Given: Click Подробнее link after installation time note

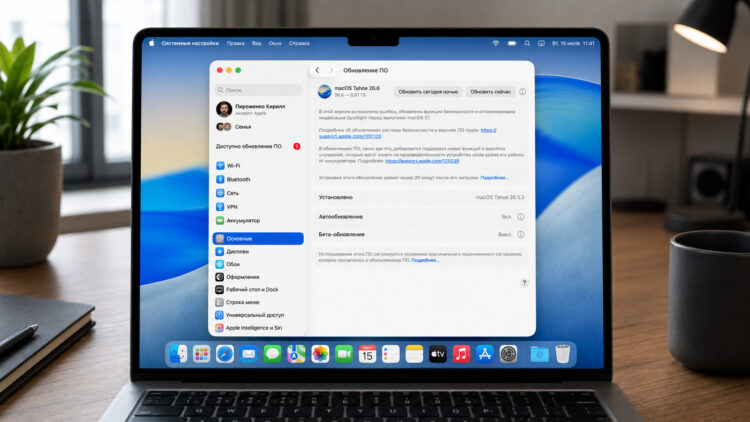Looking at the screenshot, I should coord(494,178).
